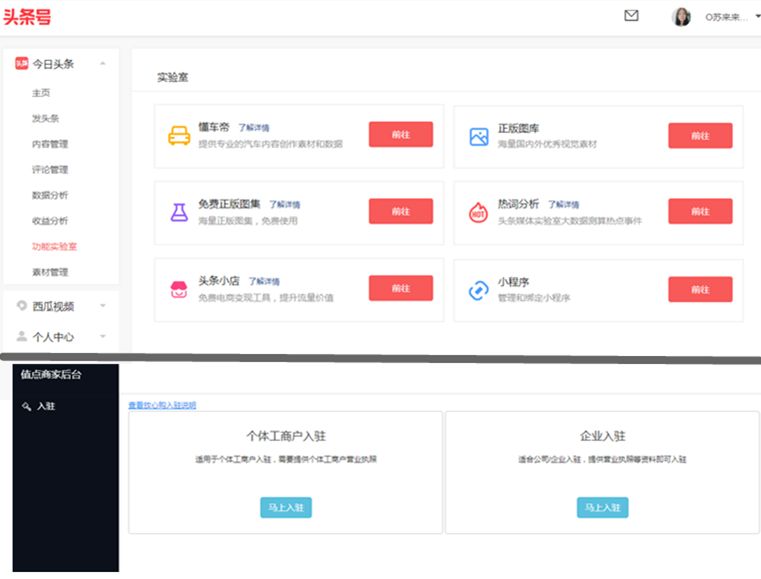Open 了解详情 link beside 免费正版图集
The height and width of the screenshot is (579, 761).
click(284, 204)
